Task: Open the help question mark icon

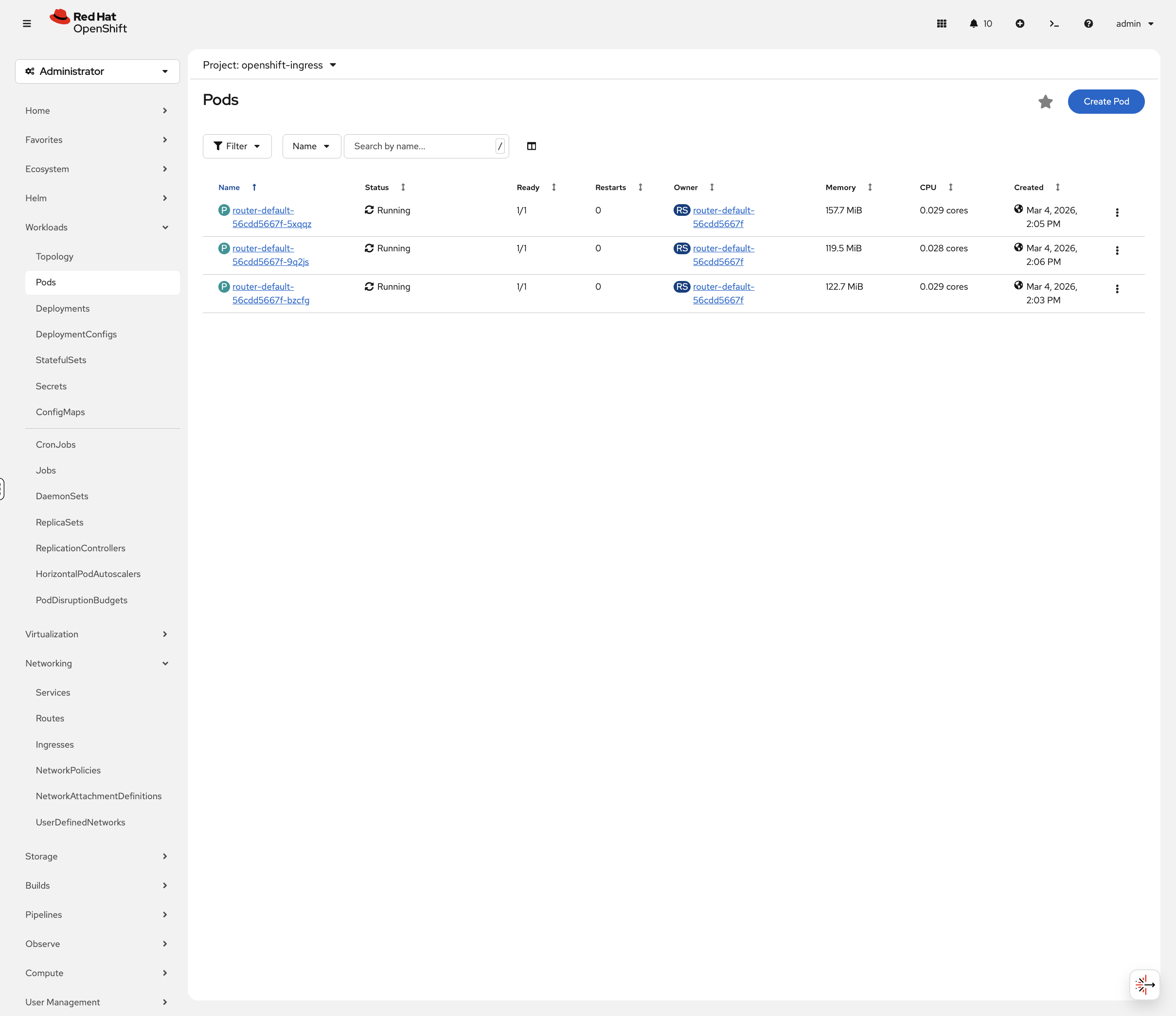Action: [1088, 23]
